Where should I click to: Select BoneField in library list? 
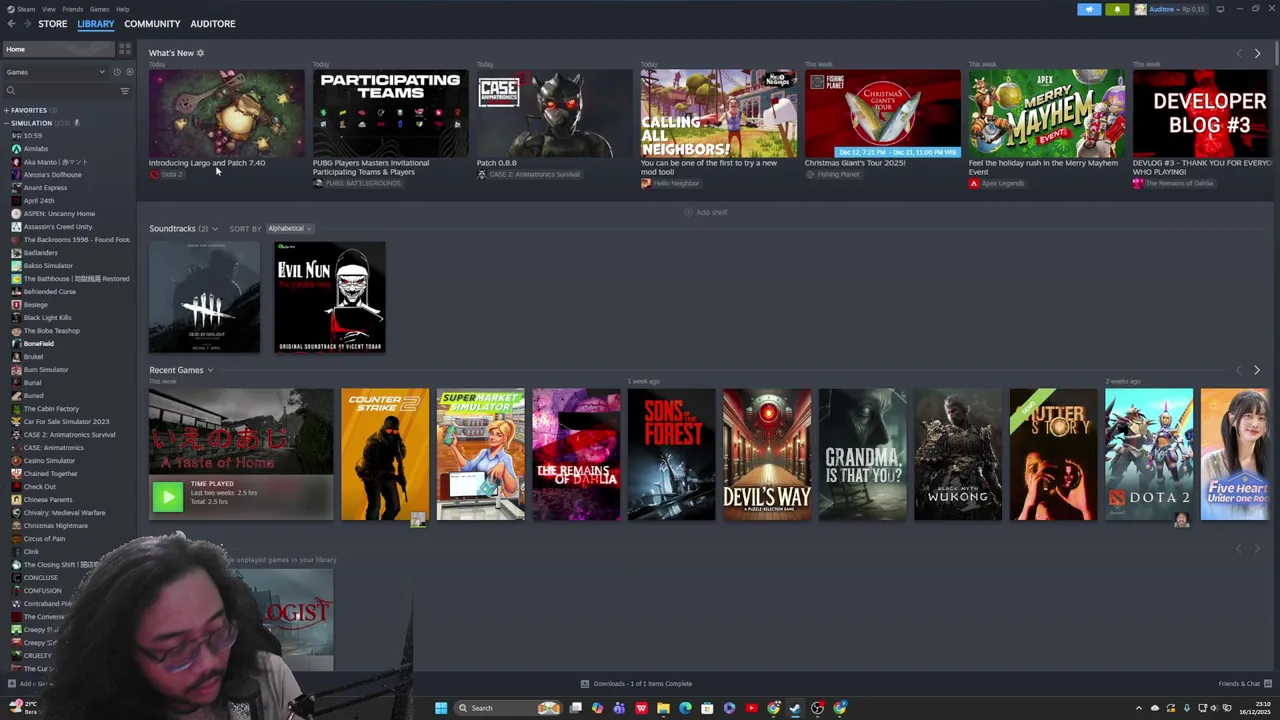(x=39, y=344)
